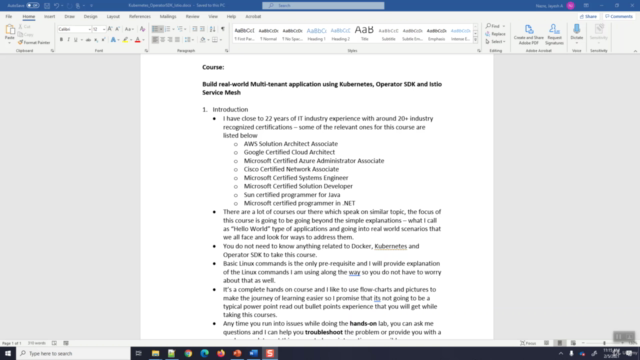Click the Undo icon
This screenshot has width=640, height=360.
click(56, 5)
